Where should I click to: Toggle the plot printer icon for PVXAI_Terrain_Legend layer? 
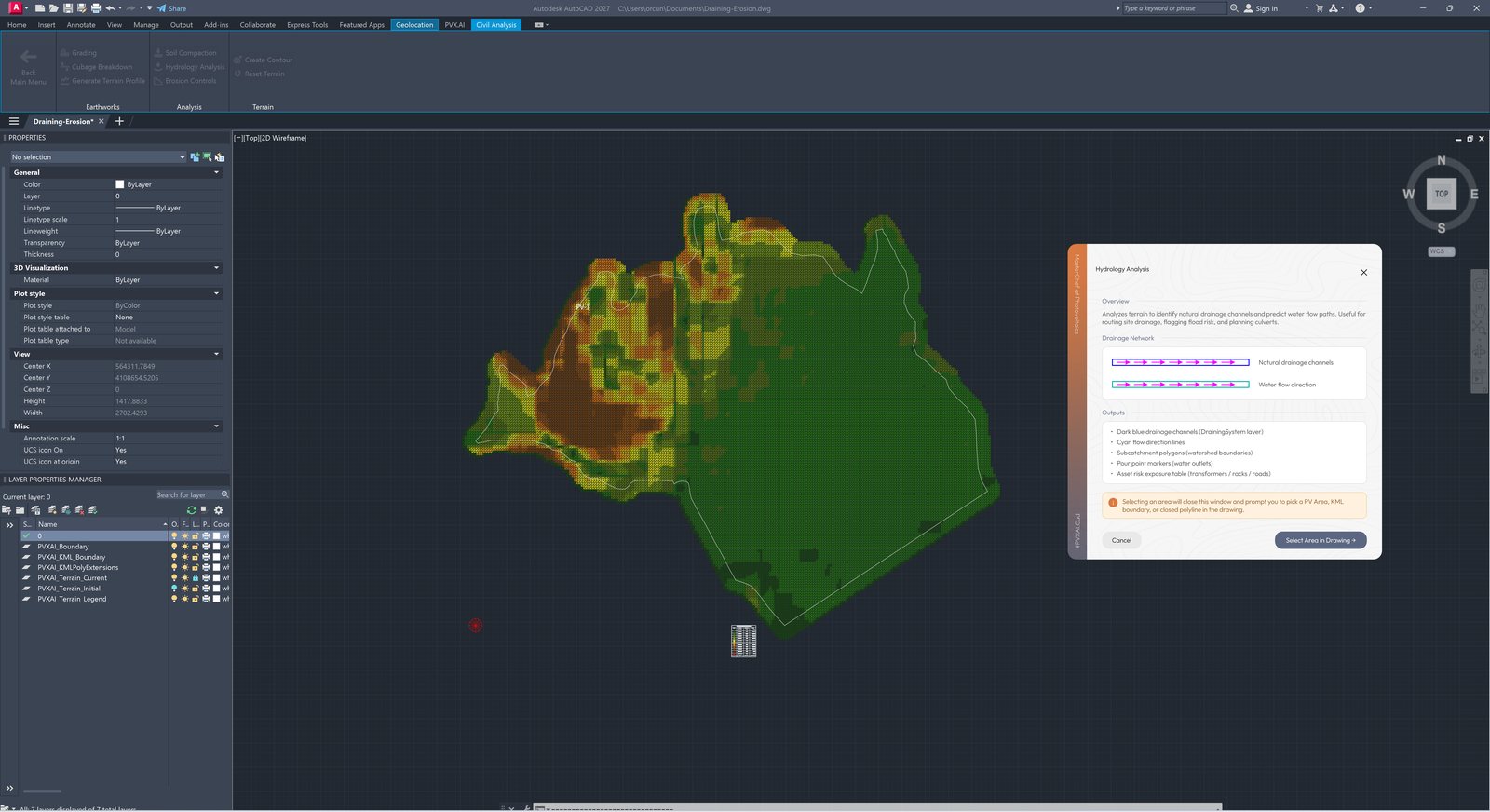coord(206,599)
